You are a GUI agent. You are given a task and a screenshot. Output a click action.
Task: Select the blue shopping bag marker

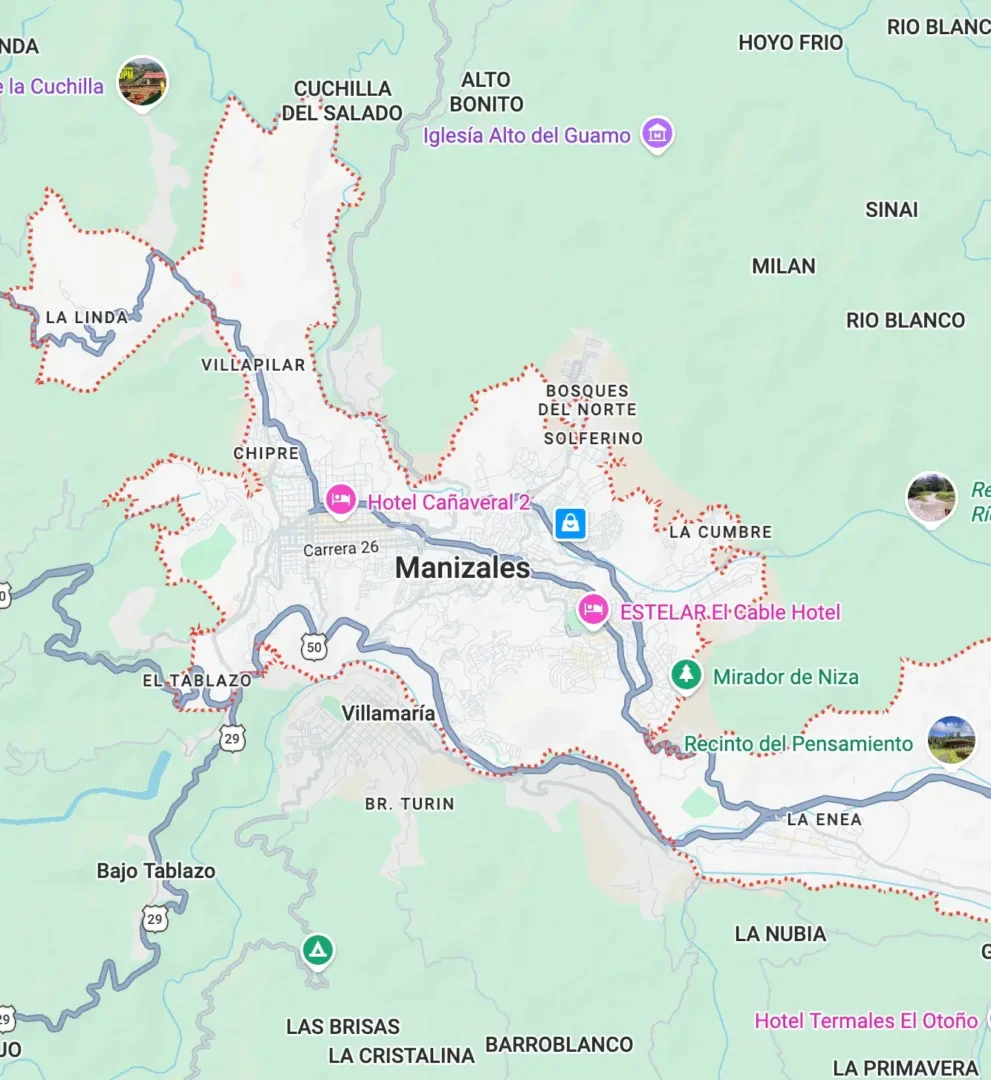coord(570,523)
